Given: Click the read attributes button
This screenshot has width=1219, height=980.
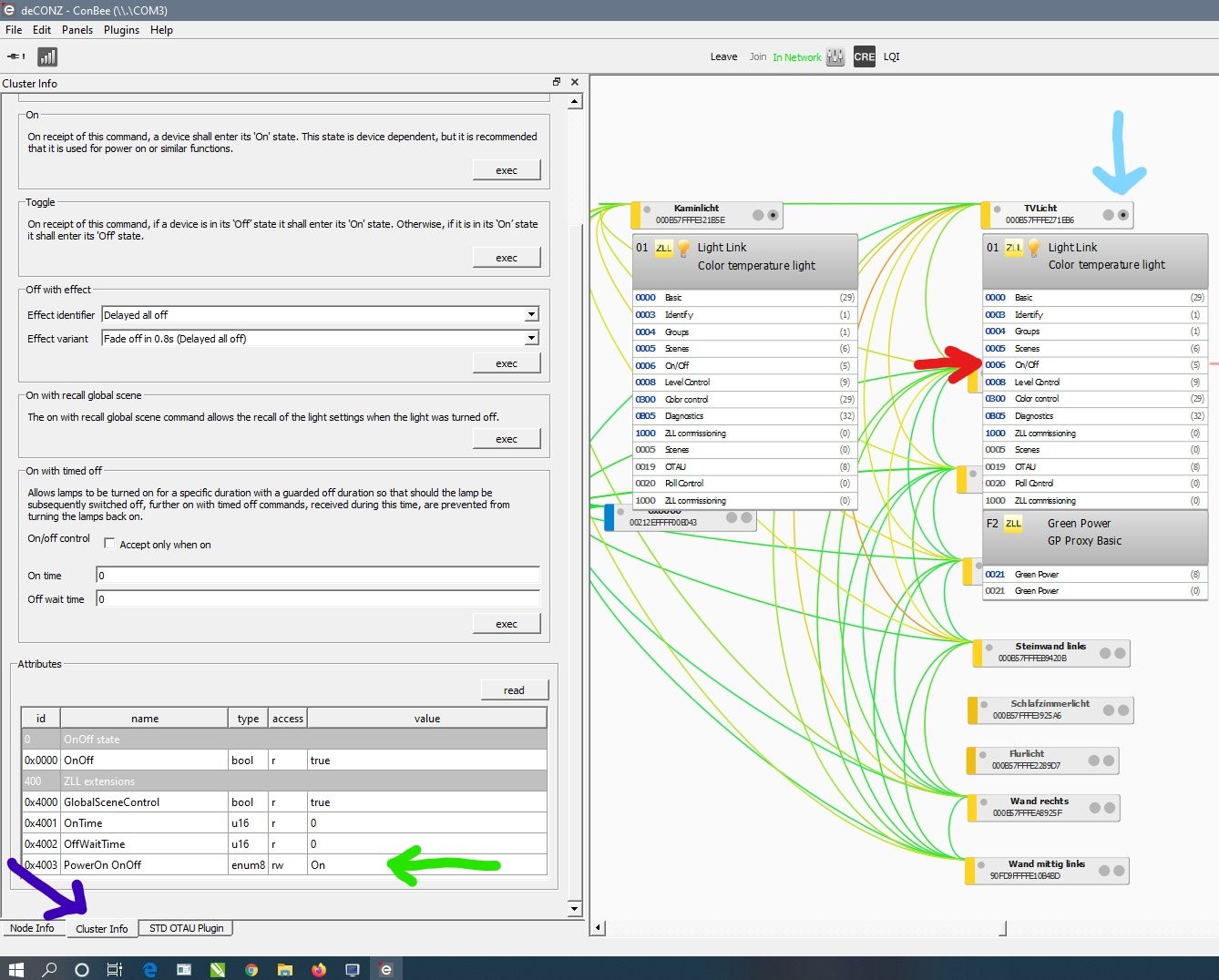Looking at the screenshot, I should (514, 690).
